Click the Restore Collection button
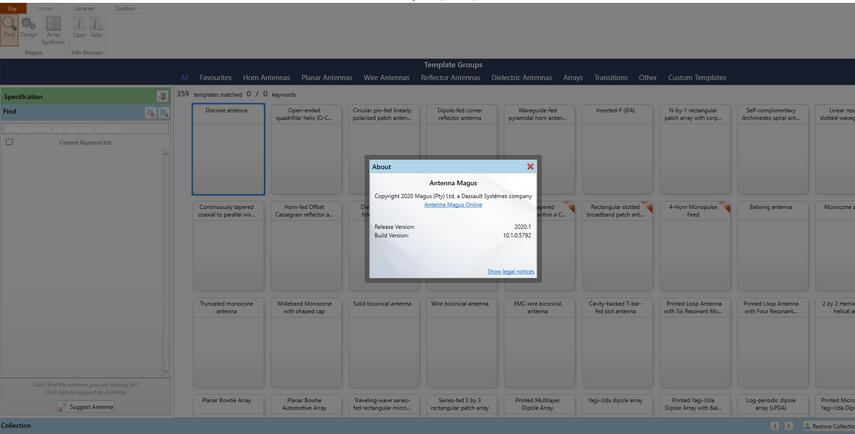Screen dimensions: 855x434 pos(828,426)
